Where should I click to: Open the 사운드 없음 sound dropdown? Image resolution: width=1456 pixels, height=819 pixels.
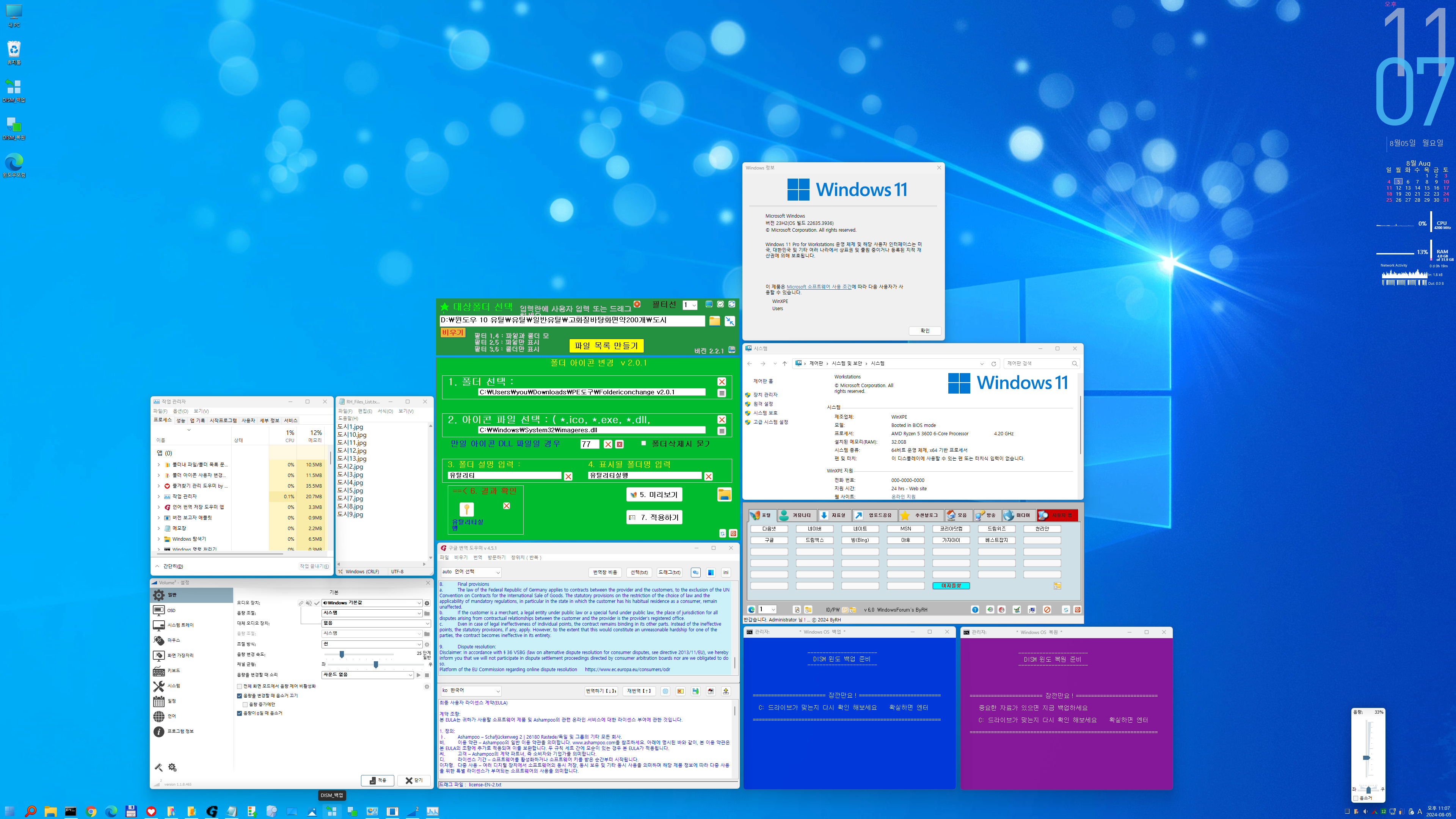point(367,675)
